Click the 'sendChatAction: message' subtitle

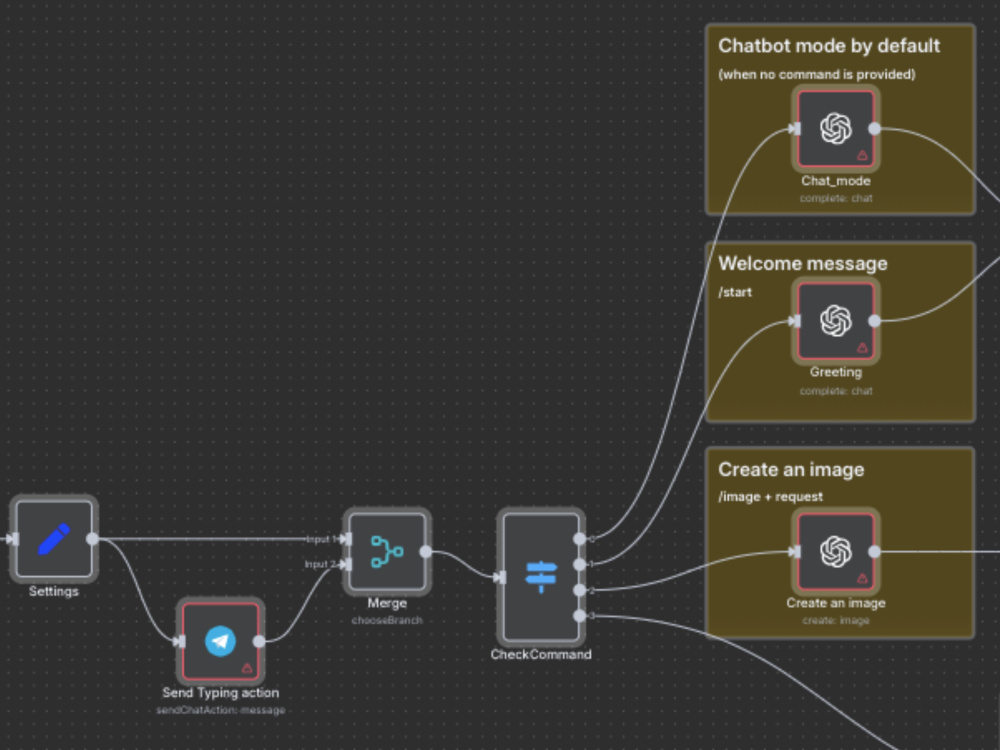(221, 710)
